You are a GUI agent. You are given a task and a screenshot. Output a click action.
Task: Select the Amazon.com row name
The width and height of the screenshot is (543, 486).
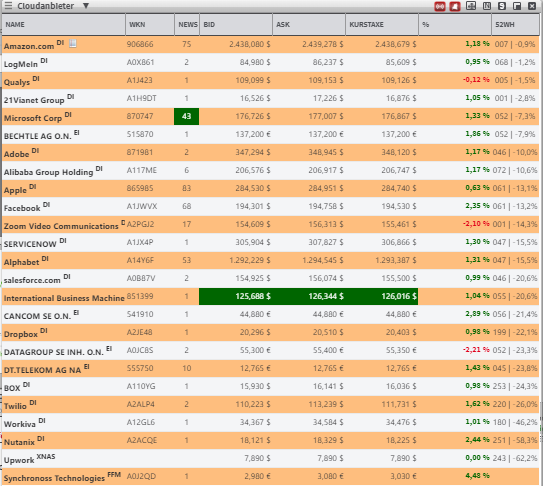29,46
